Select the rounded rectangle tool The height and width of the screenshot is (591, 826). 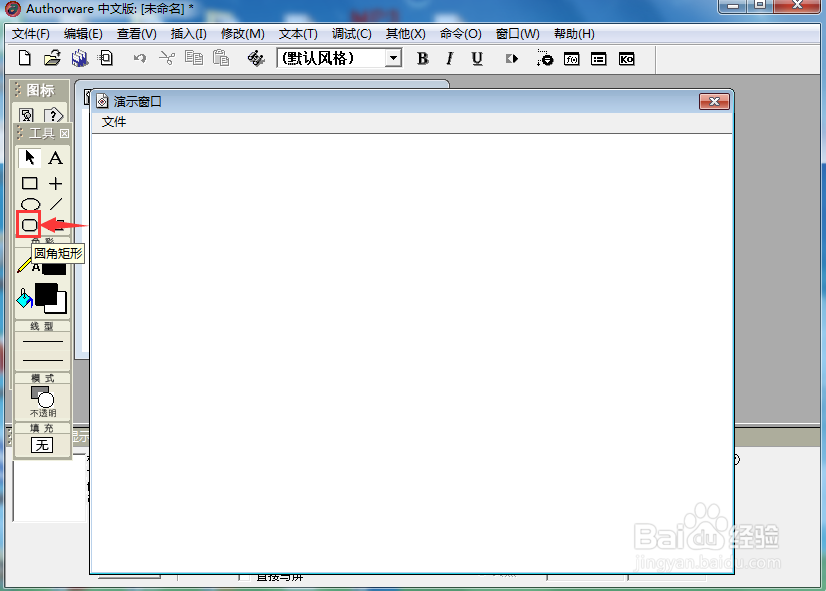[x=29, y=225]
